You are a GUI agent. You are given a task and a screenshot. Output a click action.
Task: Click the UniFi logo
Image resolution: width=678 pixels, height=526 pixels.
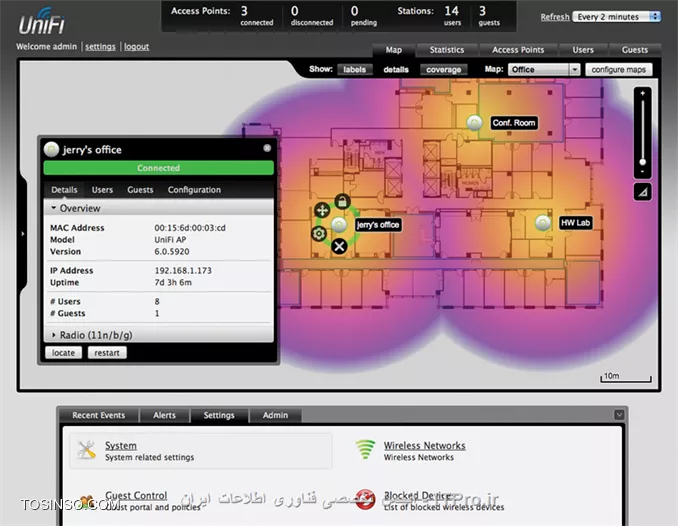pyautogui.click(x=42, y=21)
